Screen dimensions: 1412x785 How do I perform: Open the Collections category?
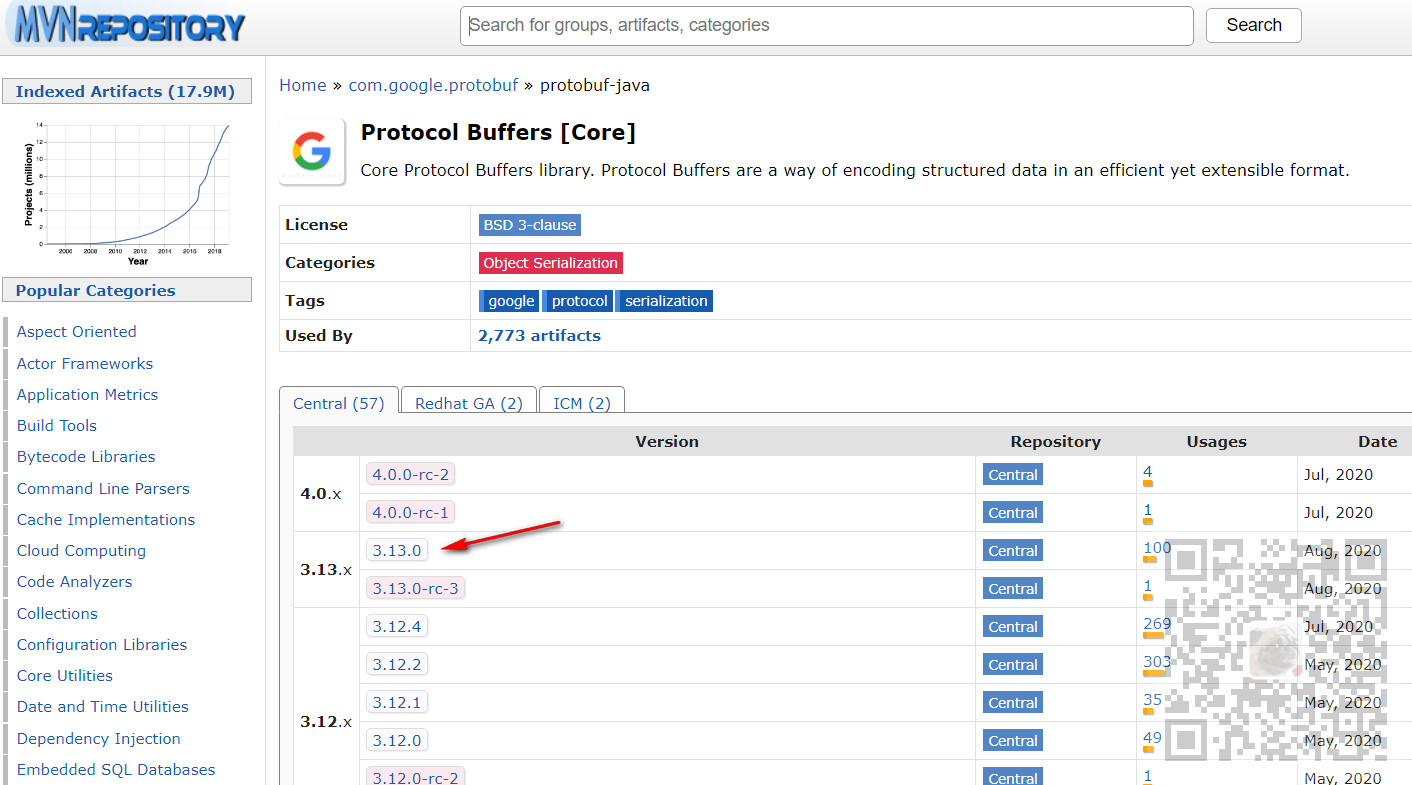(57, 613)
